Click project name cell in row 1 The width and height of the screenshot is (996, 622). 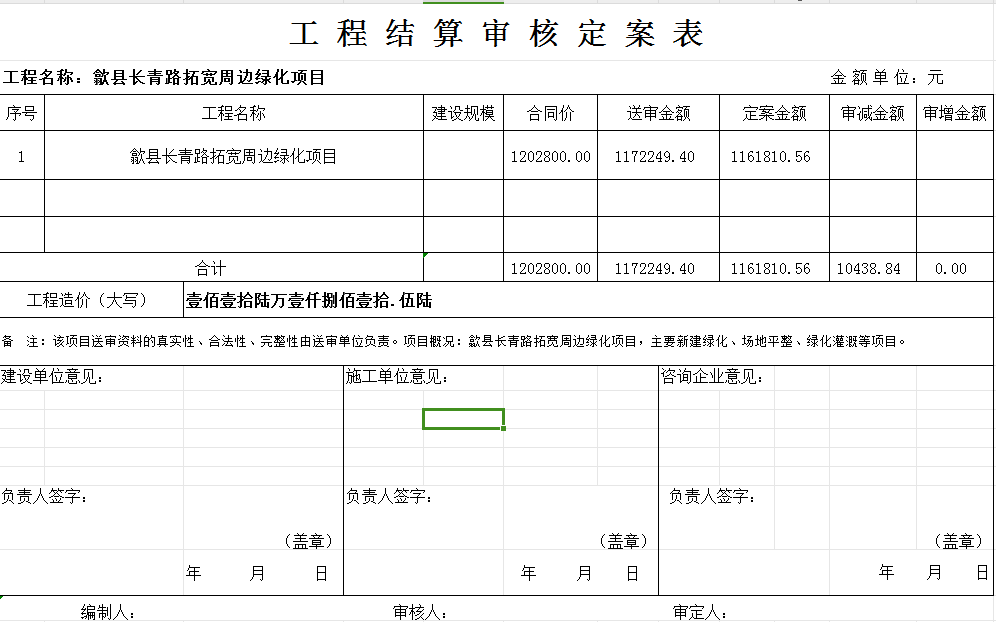point(233,156)
